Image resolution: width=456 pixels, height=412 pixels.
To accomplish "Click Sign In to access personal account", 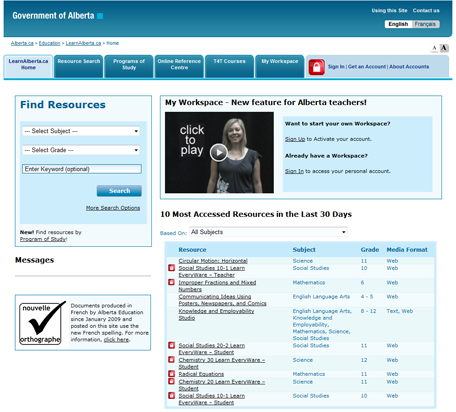I will point(294,171).
